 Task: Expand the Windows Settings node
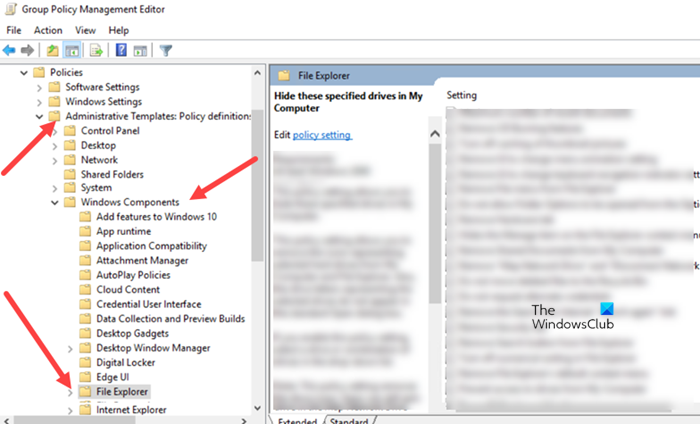tap(39, 103)
